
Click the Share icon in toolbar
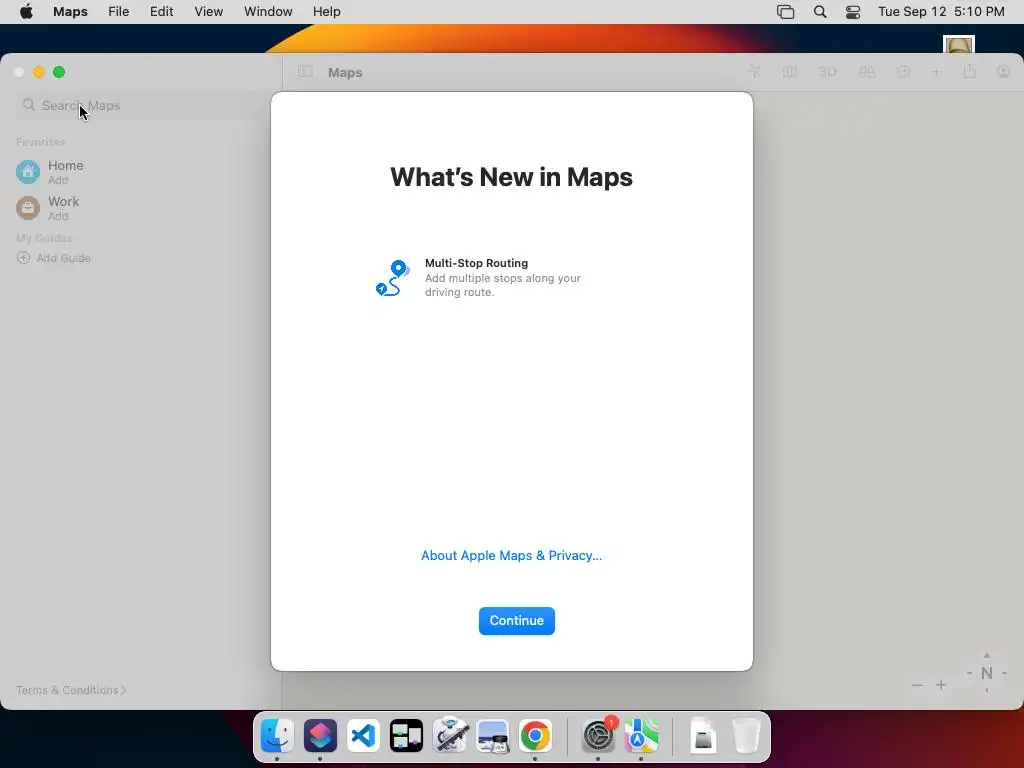(x=969, y=71)
